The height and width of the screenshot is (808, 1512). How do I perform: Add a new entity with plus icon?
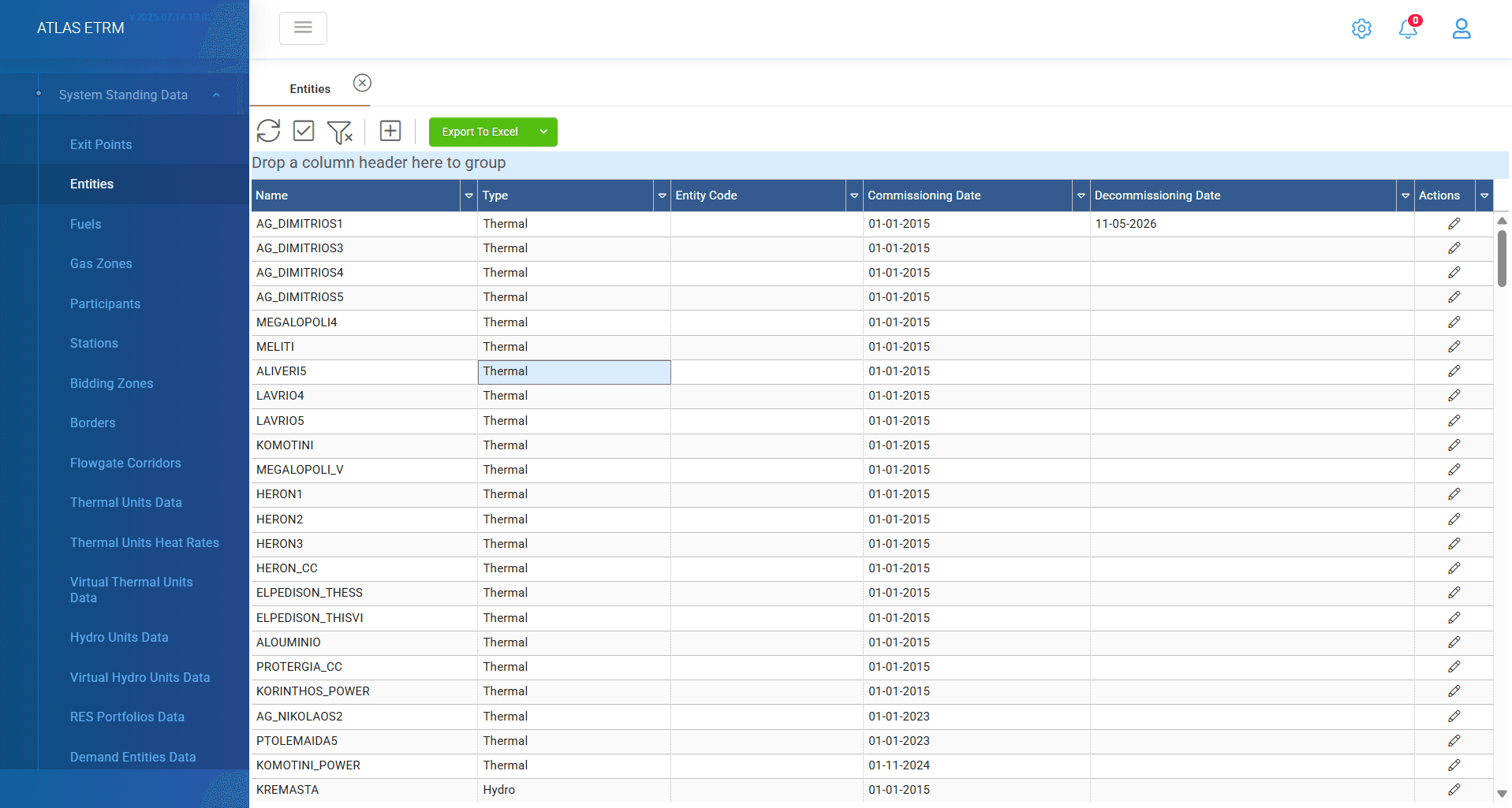coord(390,131)
